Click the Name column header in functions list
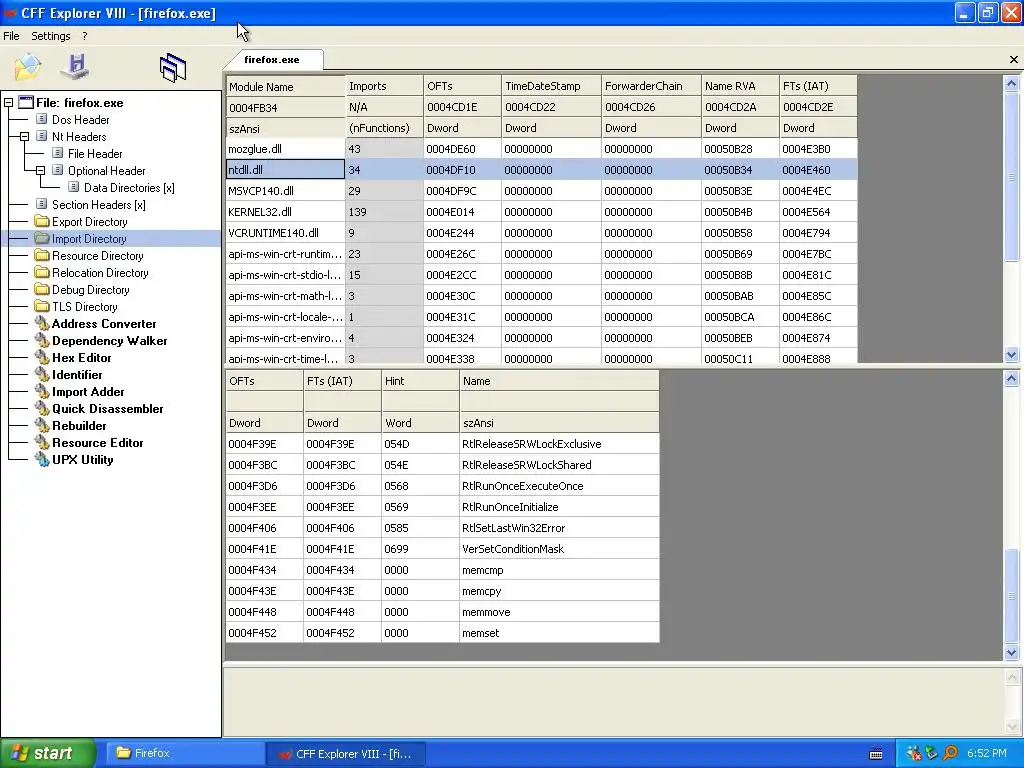 [x=560, y=381]
